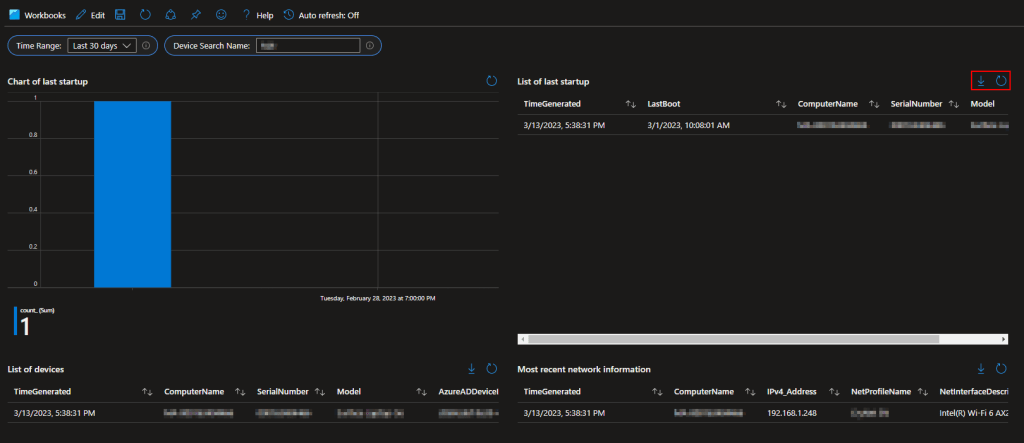Open the Workbooks menu item

(38, 15)
